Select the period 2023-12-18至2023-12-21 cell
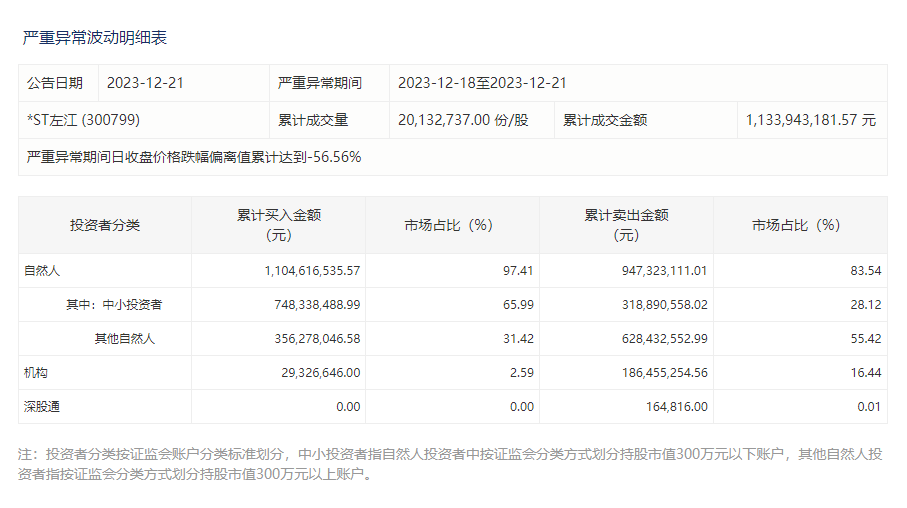 482,83
